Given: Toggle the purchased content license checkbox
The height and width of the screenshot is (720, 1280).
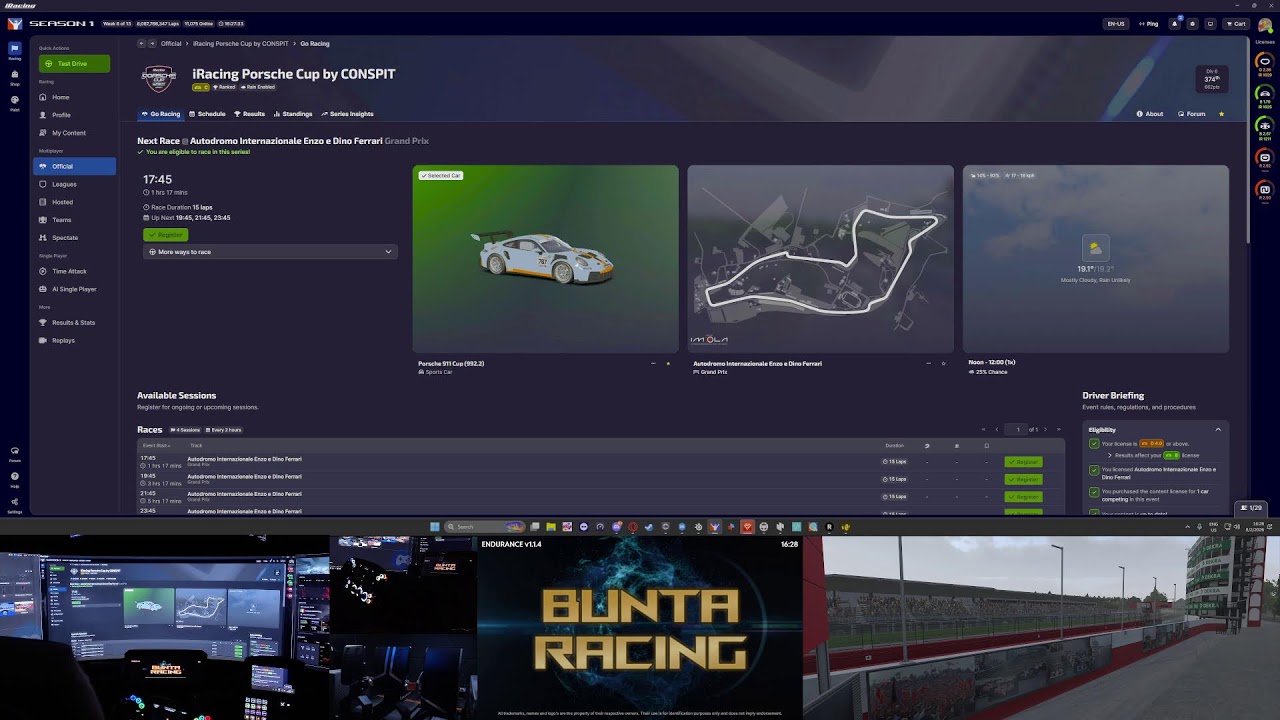Looking at the screenshot, I should tap(1094, 491).
